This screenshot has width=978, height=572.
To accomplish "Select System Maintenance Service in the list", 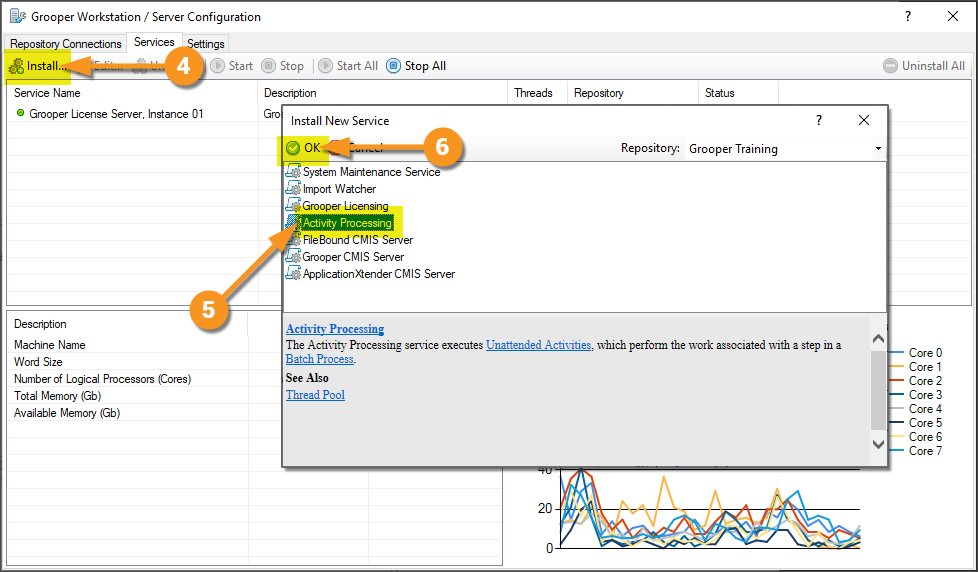I will (371, 172).
